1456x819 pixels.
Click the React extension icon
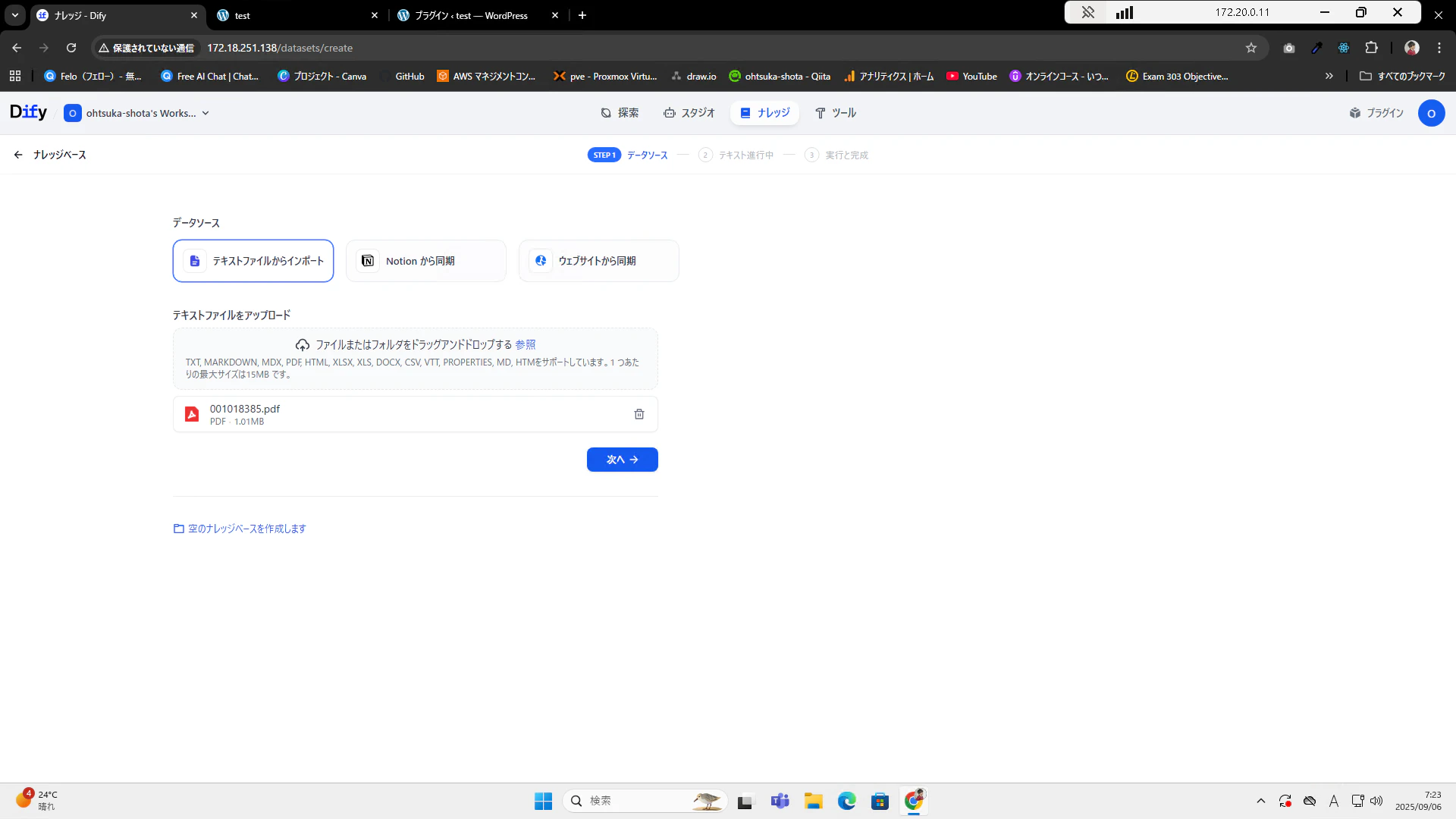[1344, 48]
